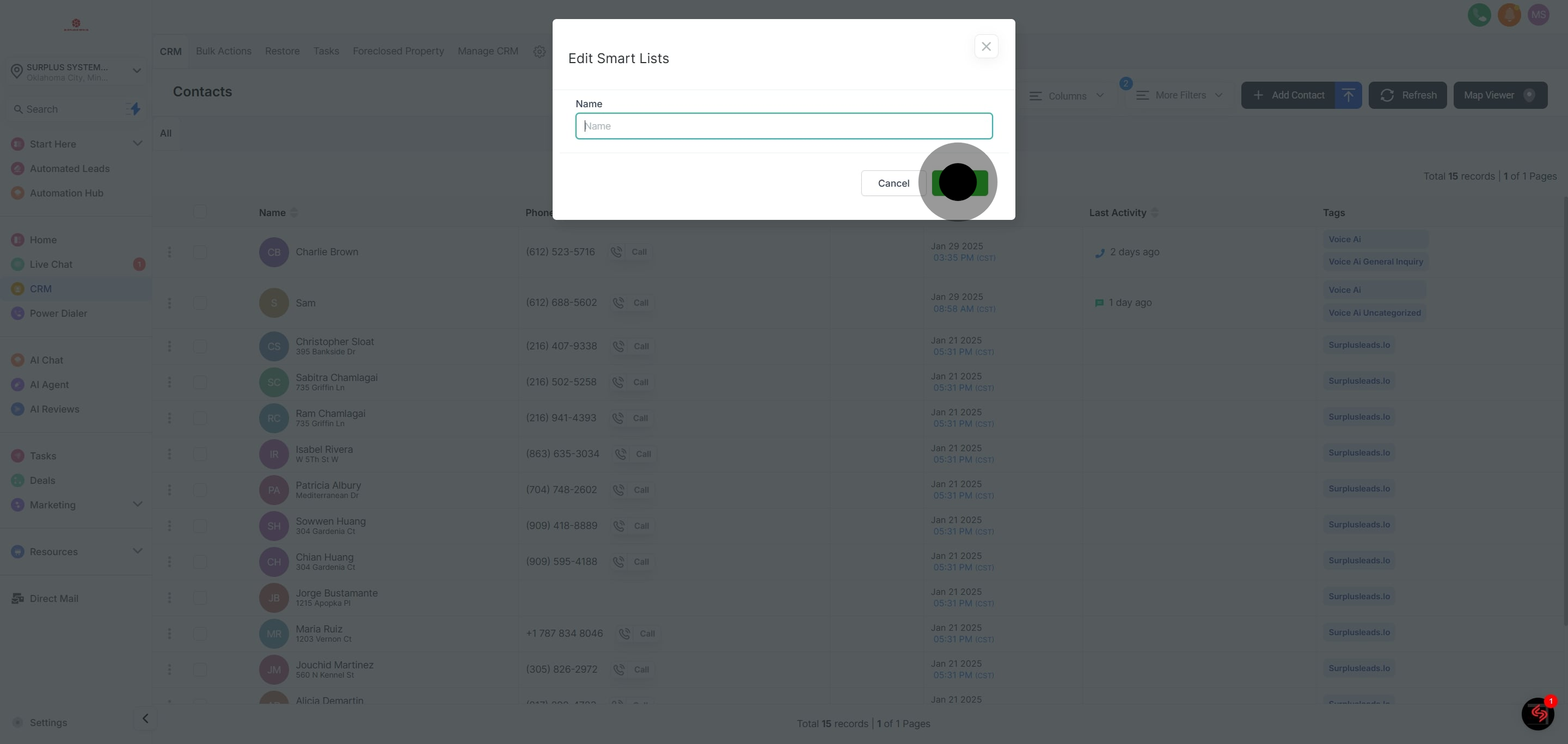Viewport: 1568px width, 744px height.
Task: Open the CRM settings gear icon
Action: (x=540, y=51)
